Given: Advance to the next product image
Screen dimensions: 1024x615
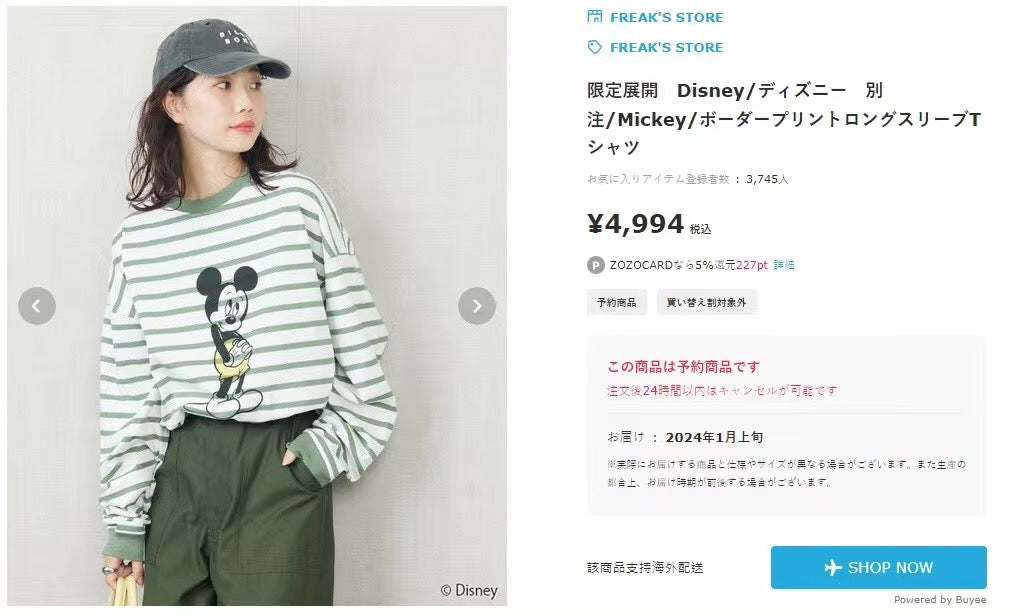Looking at the screenshot, I should coord(477,306).
